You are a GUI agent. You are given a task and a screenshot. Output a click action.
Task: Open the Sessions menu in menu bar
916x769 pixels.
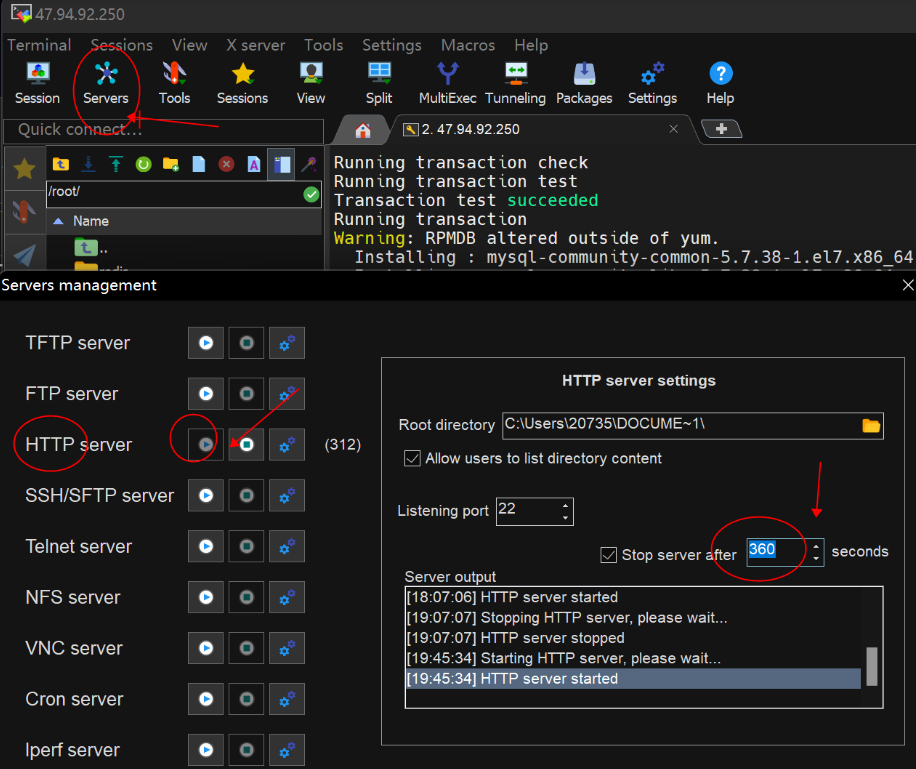[x=122, y=45]
